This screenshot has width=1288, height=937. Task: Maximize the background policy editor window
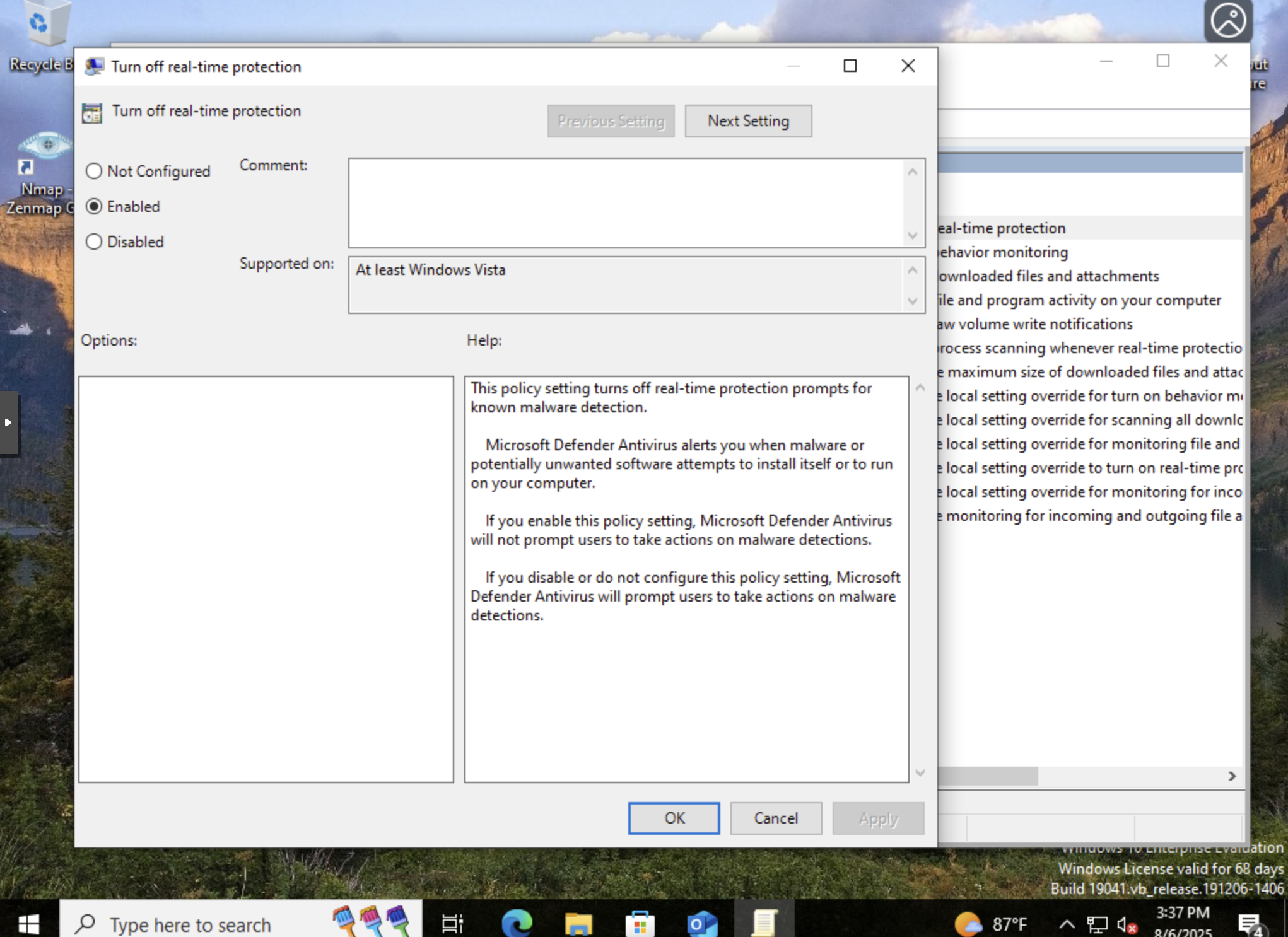tap(1163, 61)
